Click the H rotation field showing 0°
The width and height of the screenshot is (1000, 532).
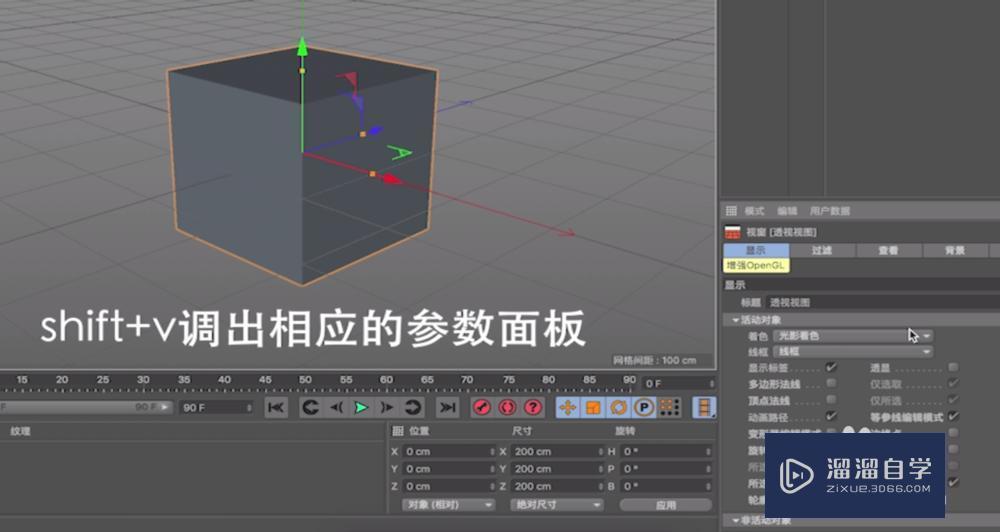pyautogui.click(x=666, y=452)
